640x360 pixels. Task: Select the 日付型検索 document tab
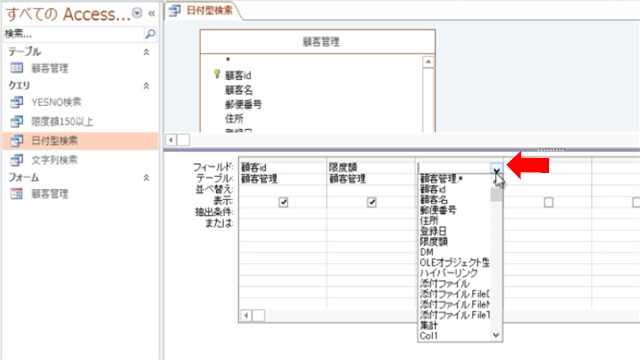click(x=203, y=11)
